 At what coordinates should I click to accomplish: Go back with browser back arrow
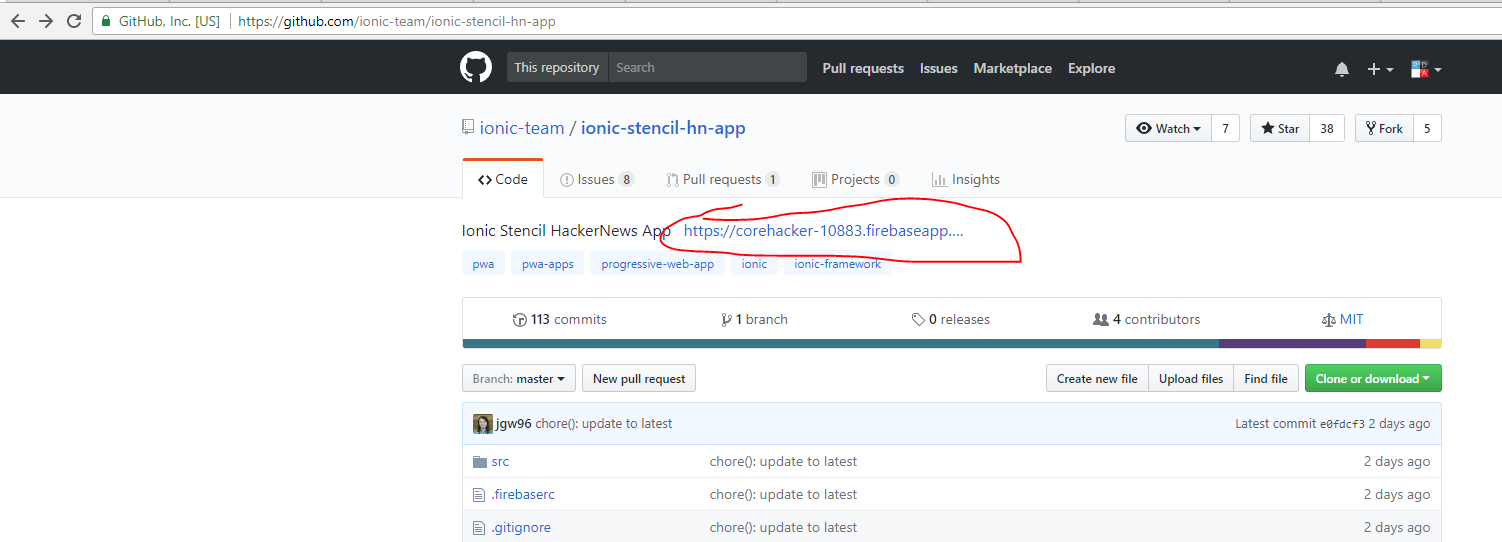coord(19,21)
